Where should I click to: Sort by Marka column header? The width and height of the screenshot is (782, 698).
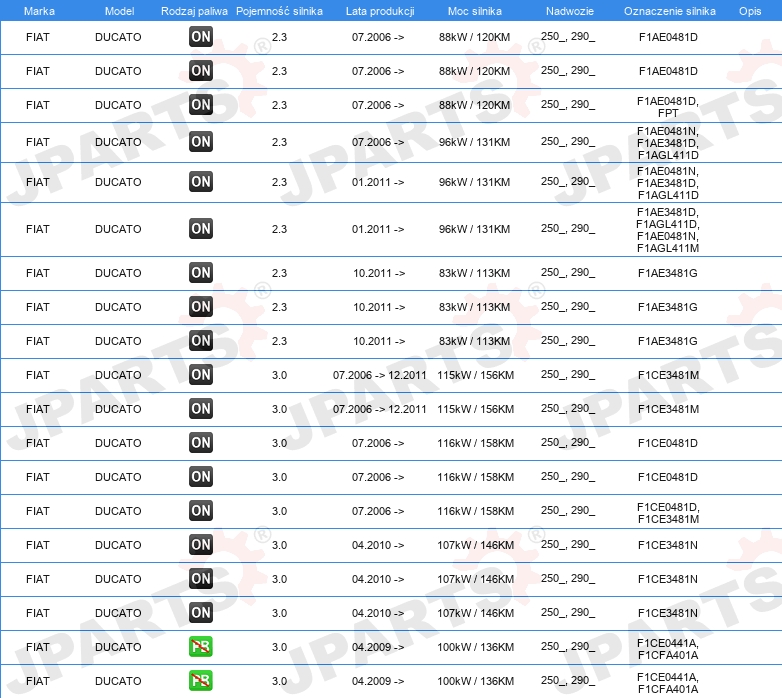[x=39, y=11]
